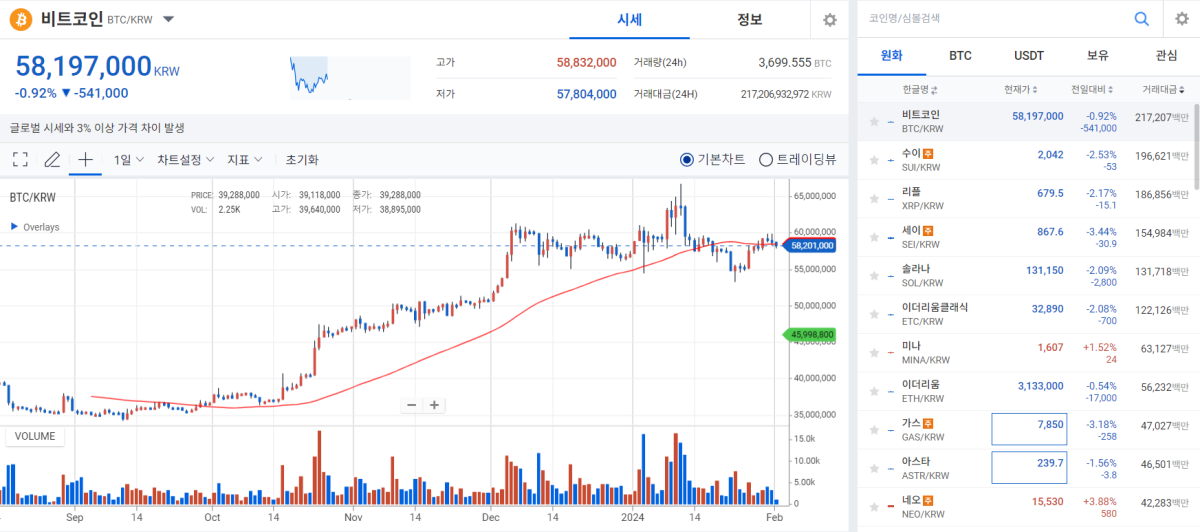Switch to the 정보 tab

[749, 20]
